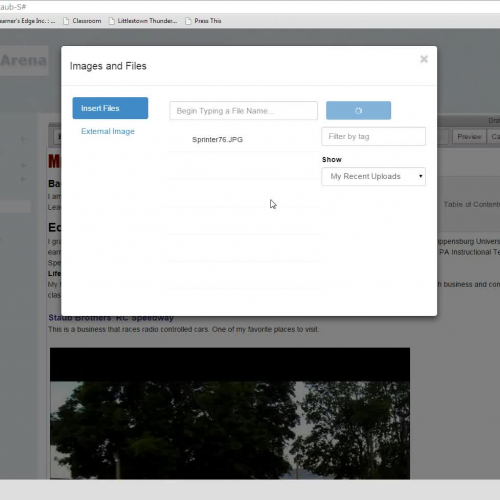The height and width of the screenshot is (500, 500).
Task: Close the Images and Files dialog
Action: (424, 59)
